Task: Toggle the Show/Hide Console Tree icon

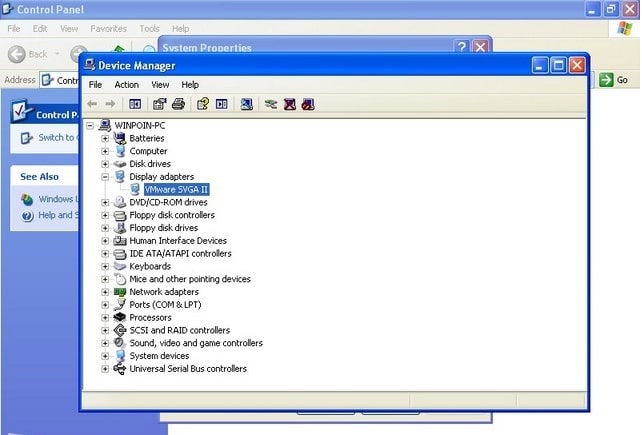Action: click(x=135, y=104)
